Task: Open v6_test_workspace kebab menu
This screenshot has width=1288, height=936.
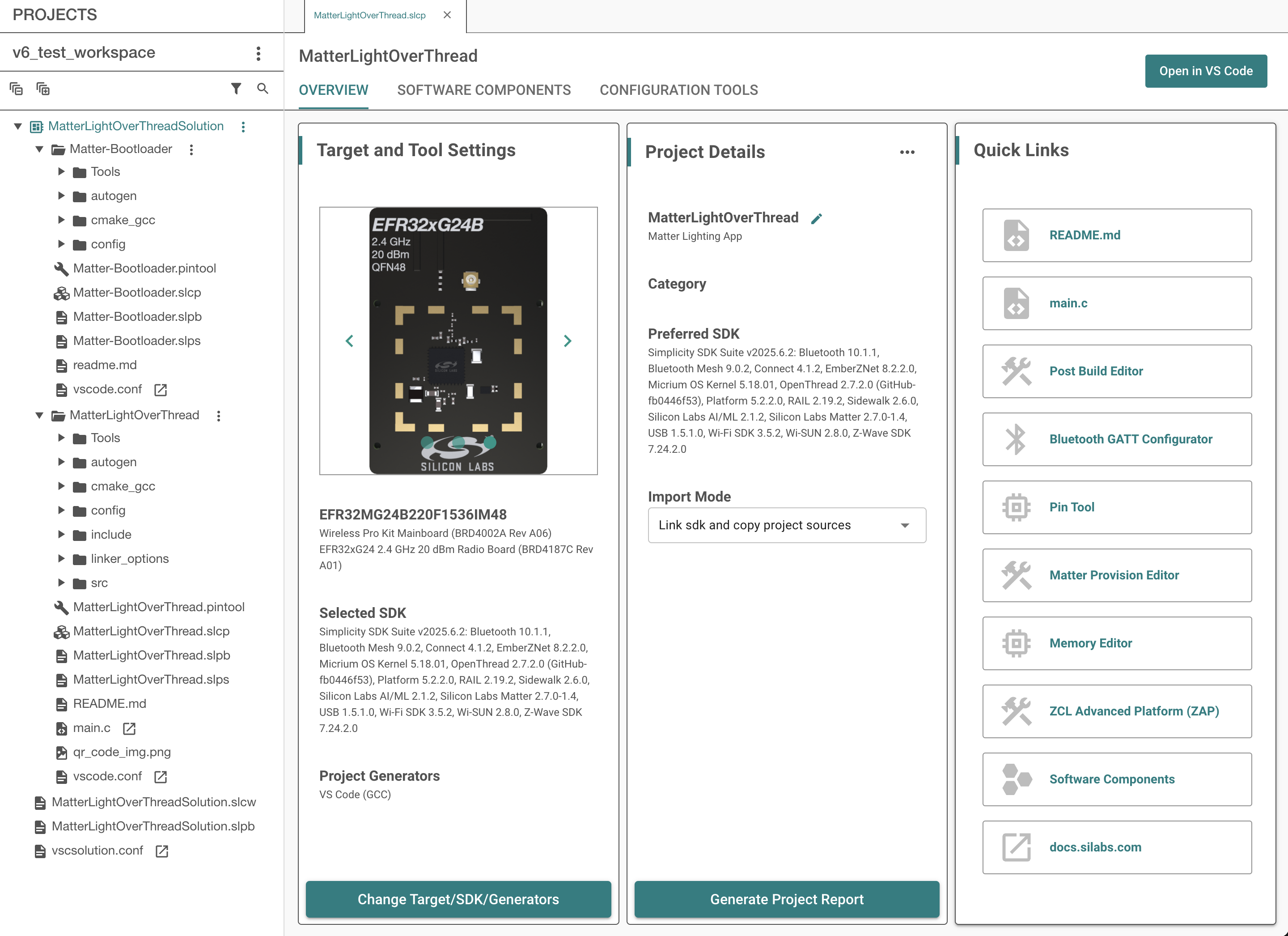Action: pyautogui.click(x=258, y=53)
